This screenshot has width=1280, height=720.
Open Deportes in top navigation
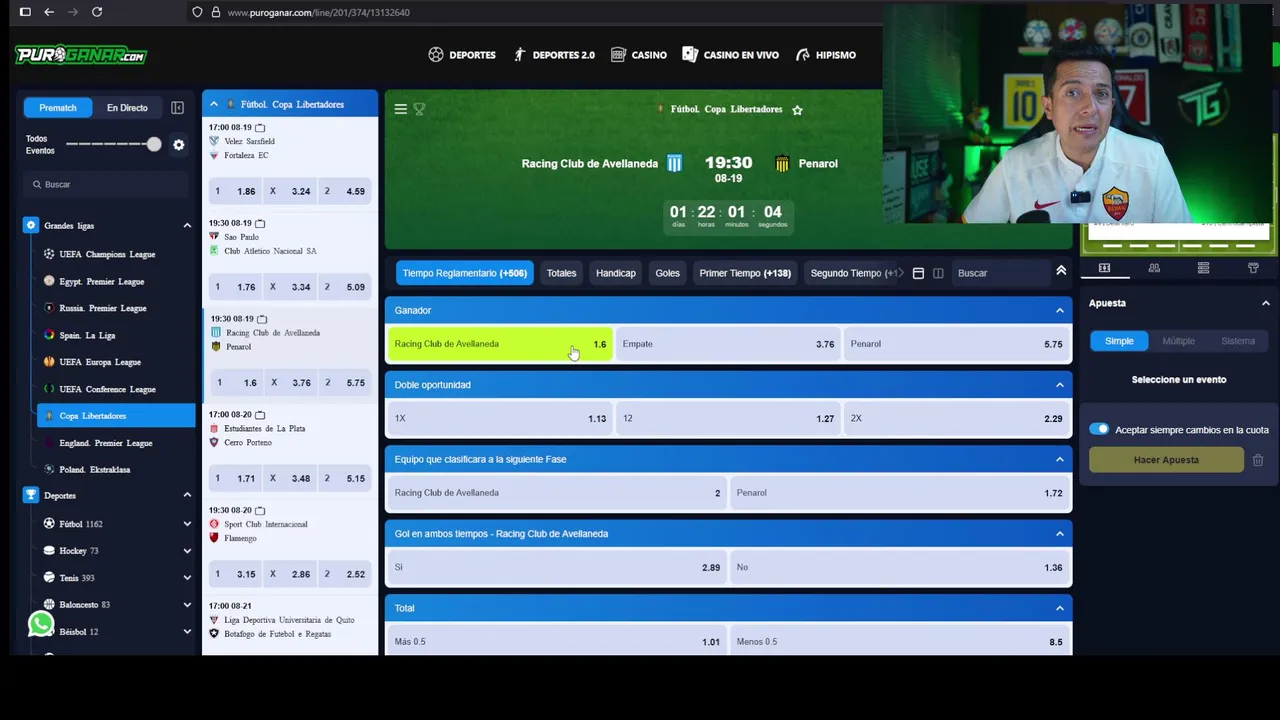(462, 55)
